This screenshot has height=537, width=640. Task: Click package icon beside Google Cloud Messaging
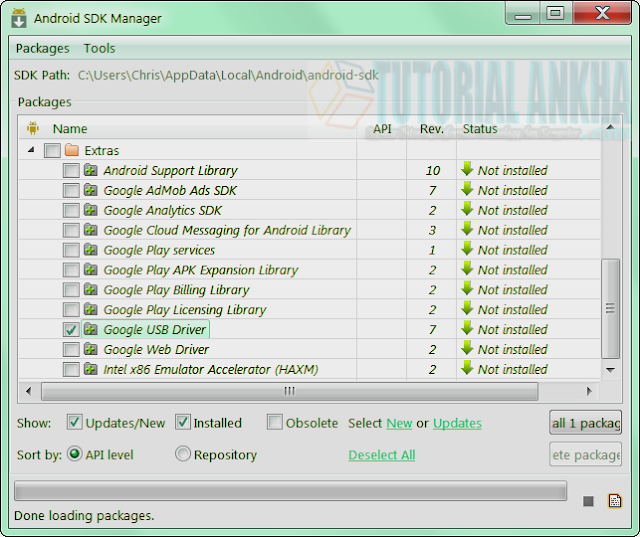[x=91, y=230]
